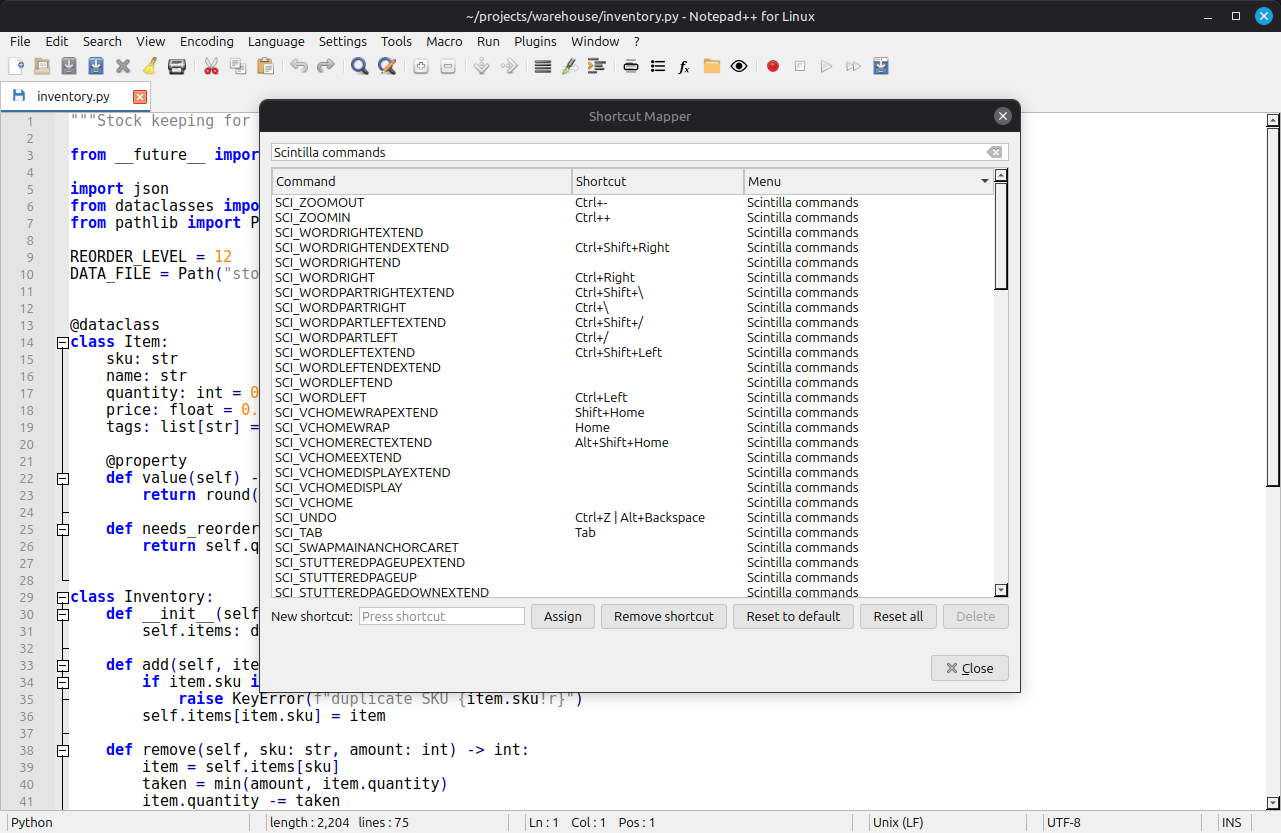Click the Save toolbar icon

pyautogui.click(x=69, y=66)
